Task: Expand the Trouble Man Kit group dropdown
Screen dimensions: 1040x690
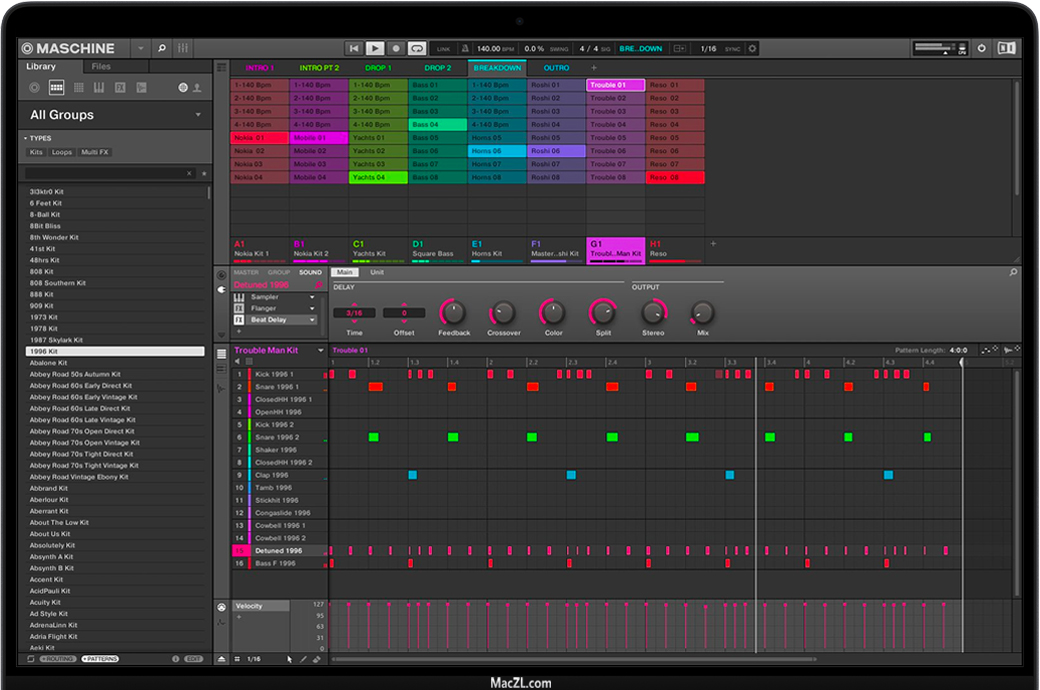Action: coord(321,351)
